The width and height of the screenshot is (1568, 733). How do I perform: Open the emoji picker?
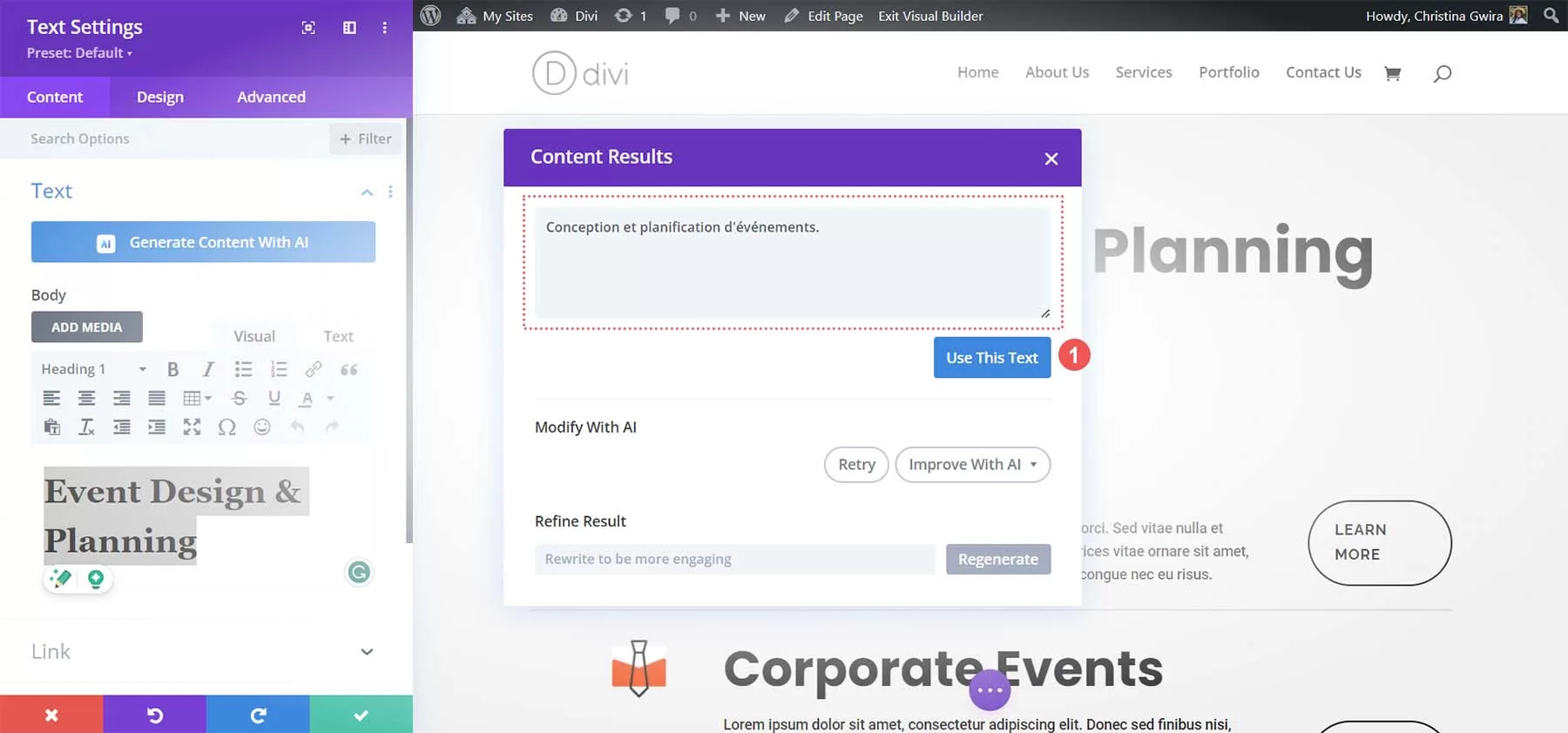262,427
